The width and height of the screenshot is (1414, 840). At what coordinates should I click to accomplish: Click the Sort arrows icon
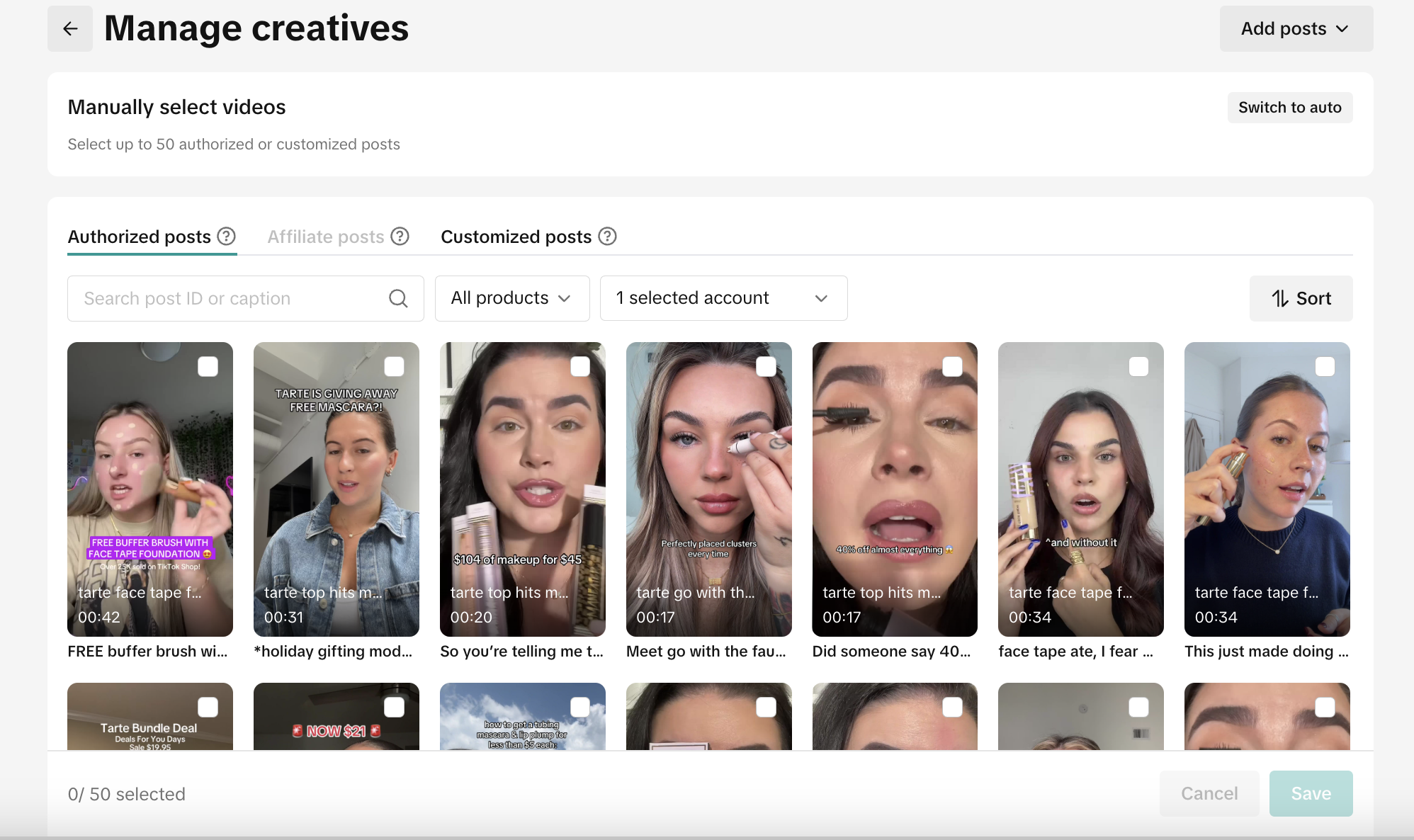point(1279,298)
